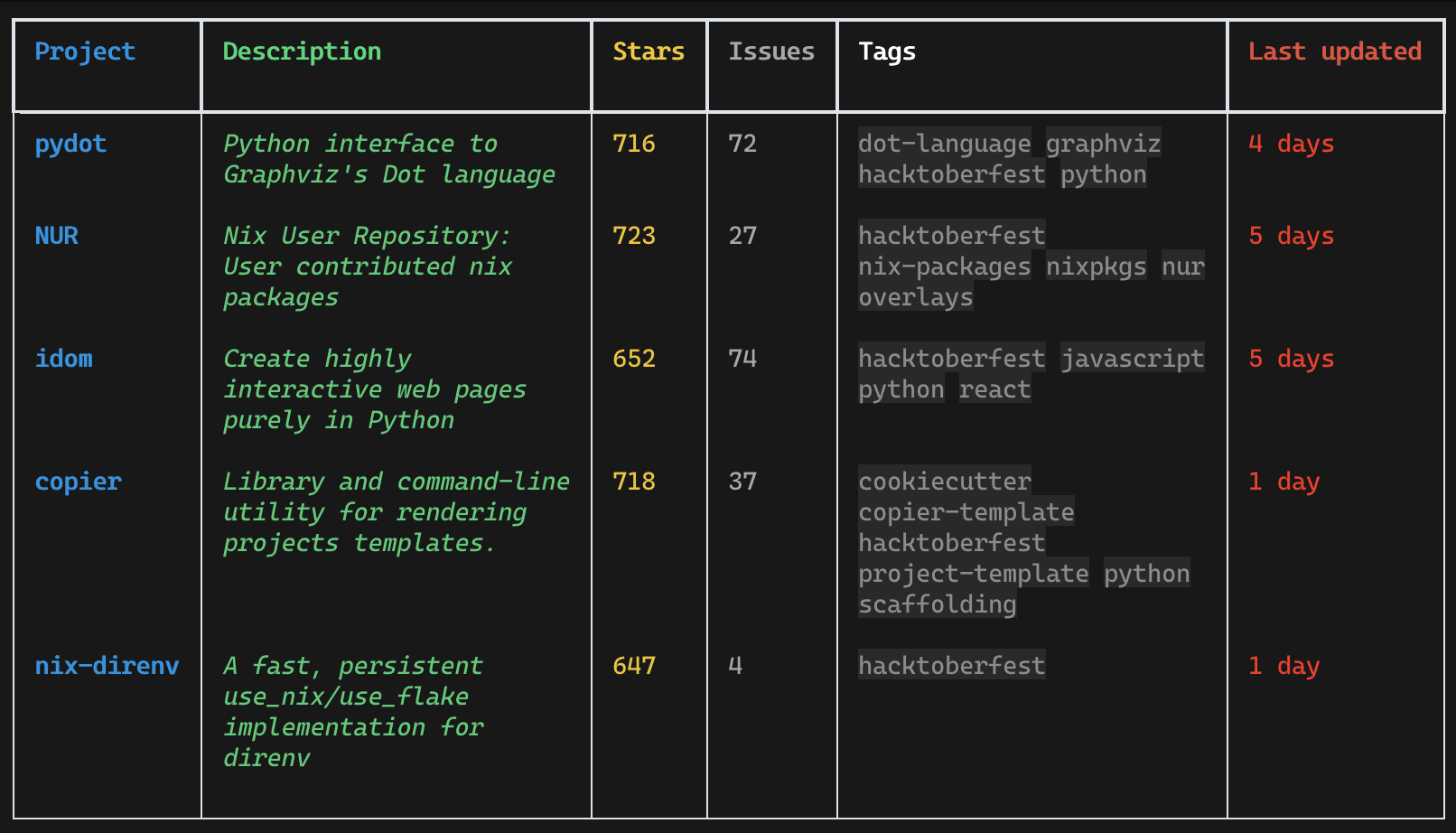Click the hacktoberfest tag in NUR row
This screenshot has height=833, width=1456.
[x=952, y=236]
